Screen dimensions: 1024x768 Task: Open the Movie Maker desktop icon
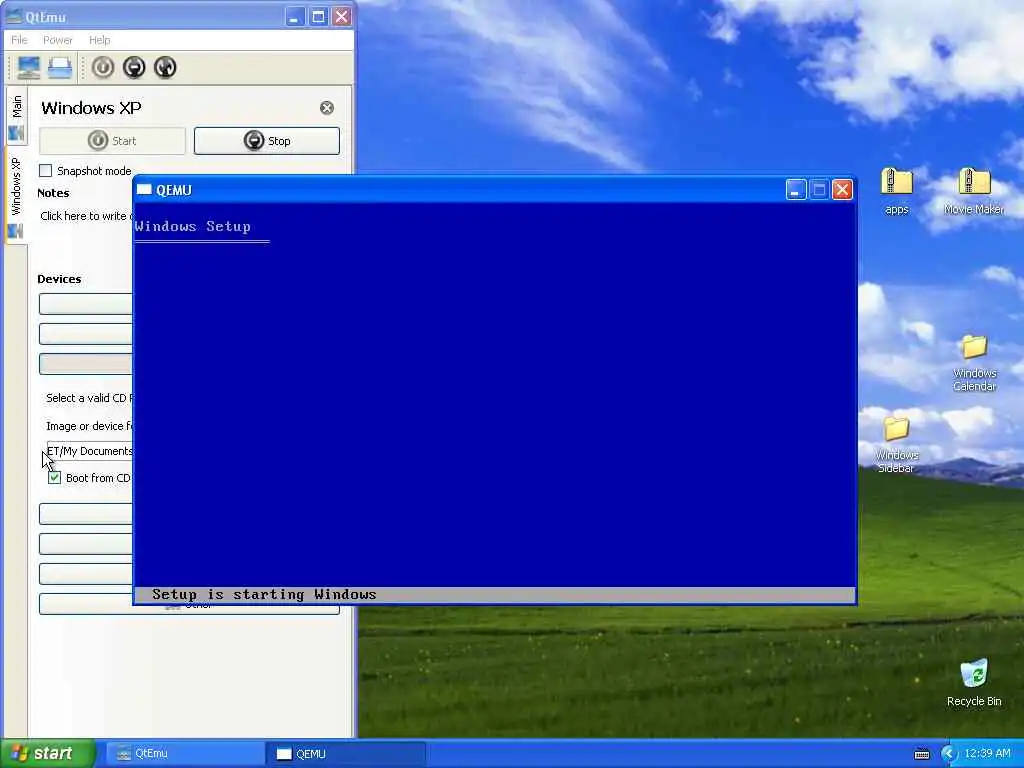tap(974, 191)
